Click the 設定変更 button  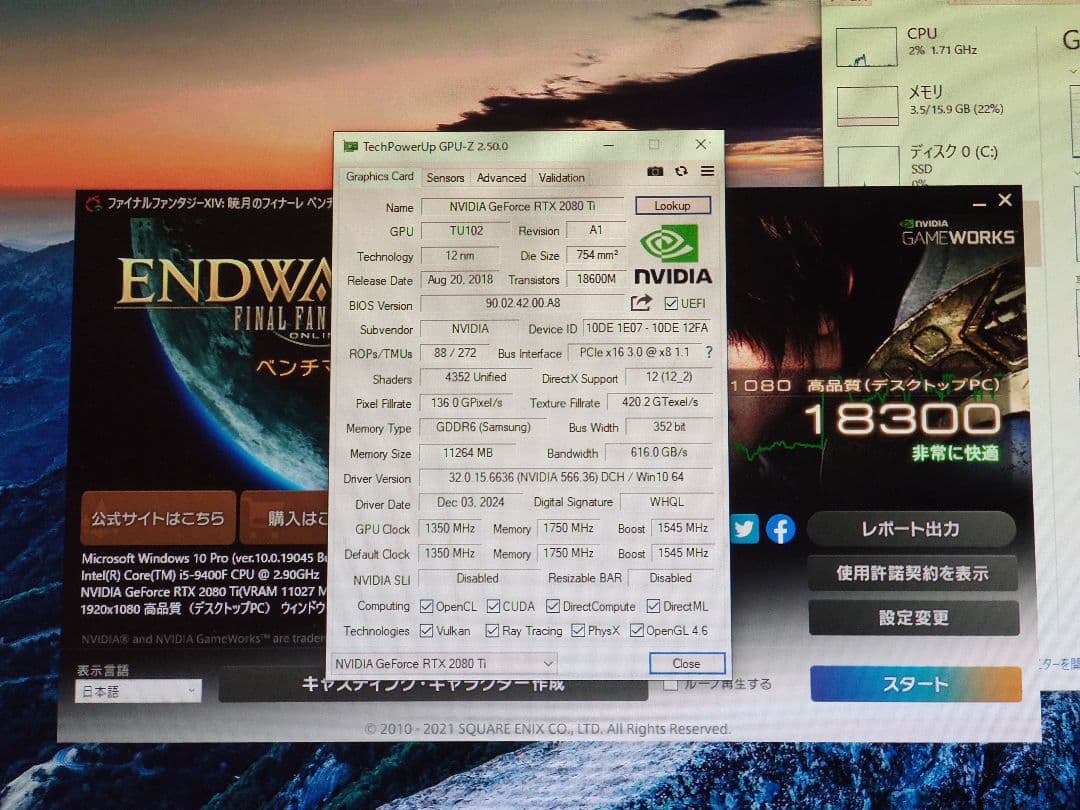[x=914, y=618]
